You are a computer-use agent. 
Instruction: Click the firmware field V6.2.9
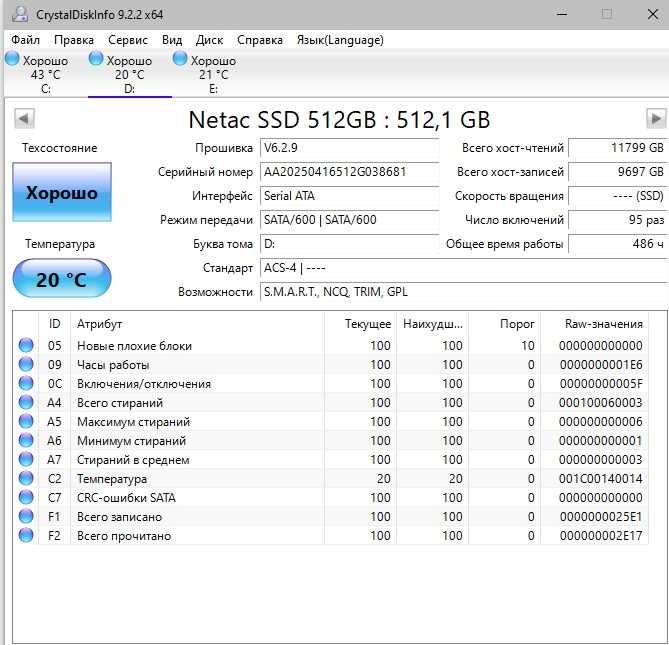(x=349, y=148)
